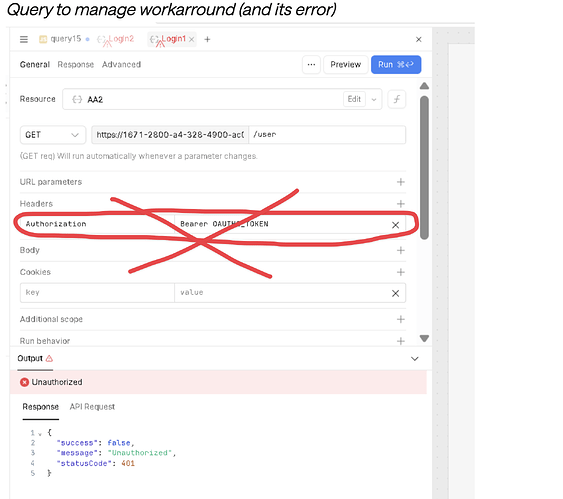Click the vertical scrollbar thumb

424,167
